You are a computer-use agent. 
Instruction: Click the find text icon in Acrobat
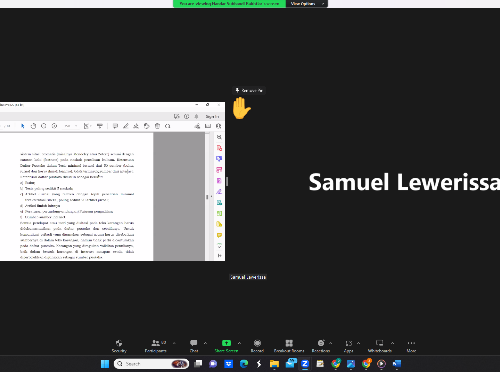(x=219, y=126)
